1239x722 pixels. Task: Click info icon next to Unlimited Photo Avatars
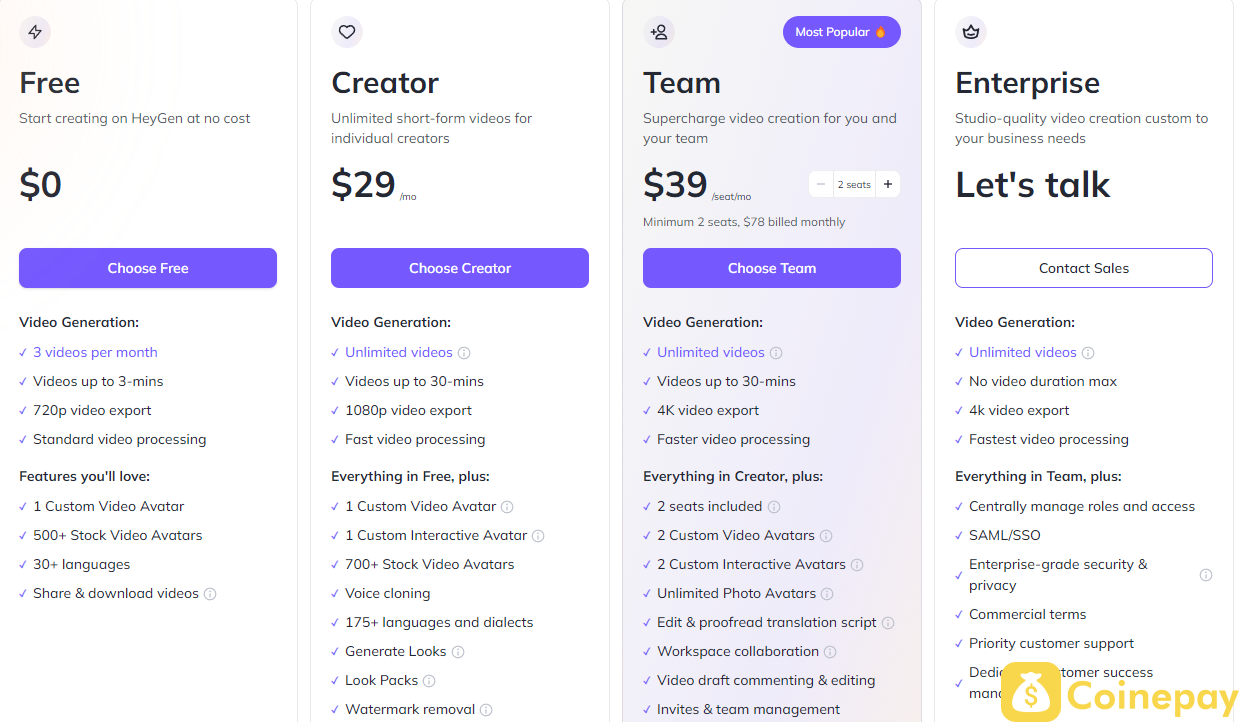[x=827, y=594]
